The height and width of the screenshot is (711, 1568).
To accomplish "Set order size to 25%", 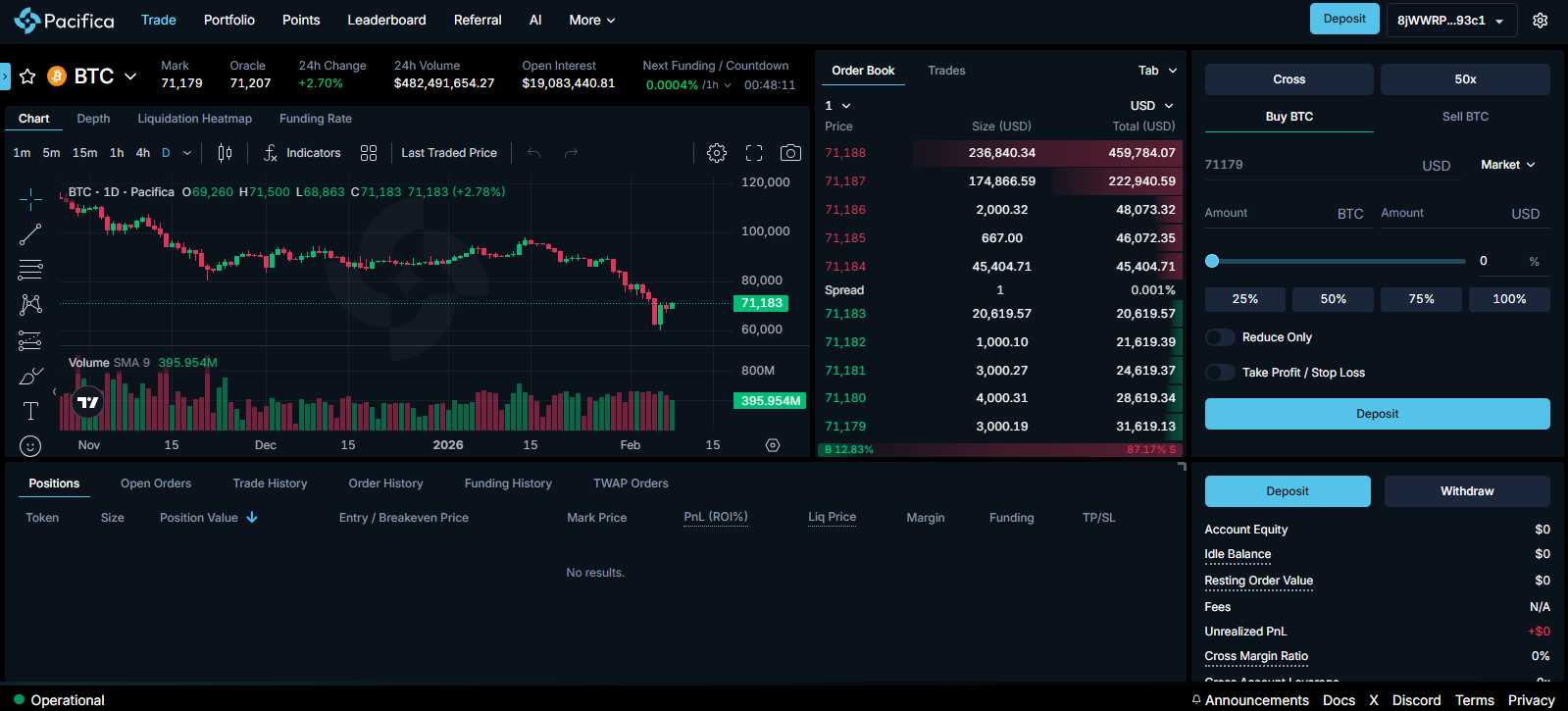I will click(x=1245, y=299).
